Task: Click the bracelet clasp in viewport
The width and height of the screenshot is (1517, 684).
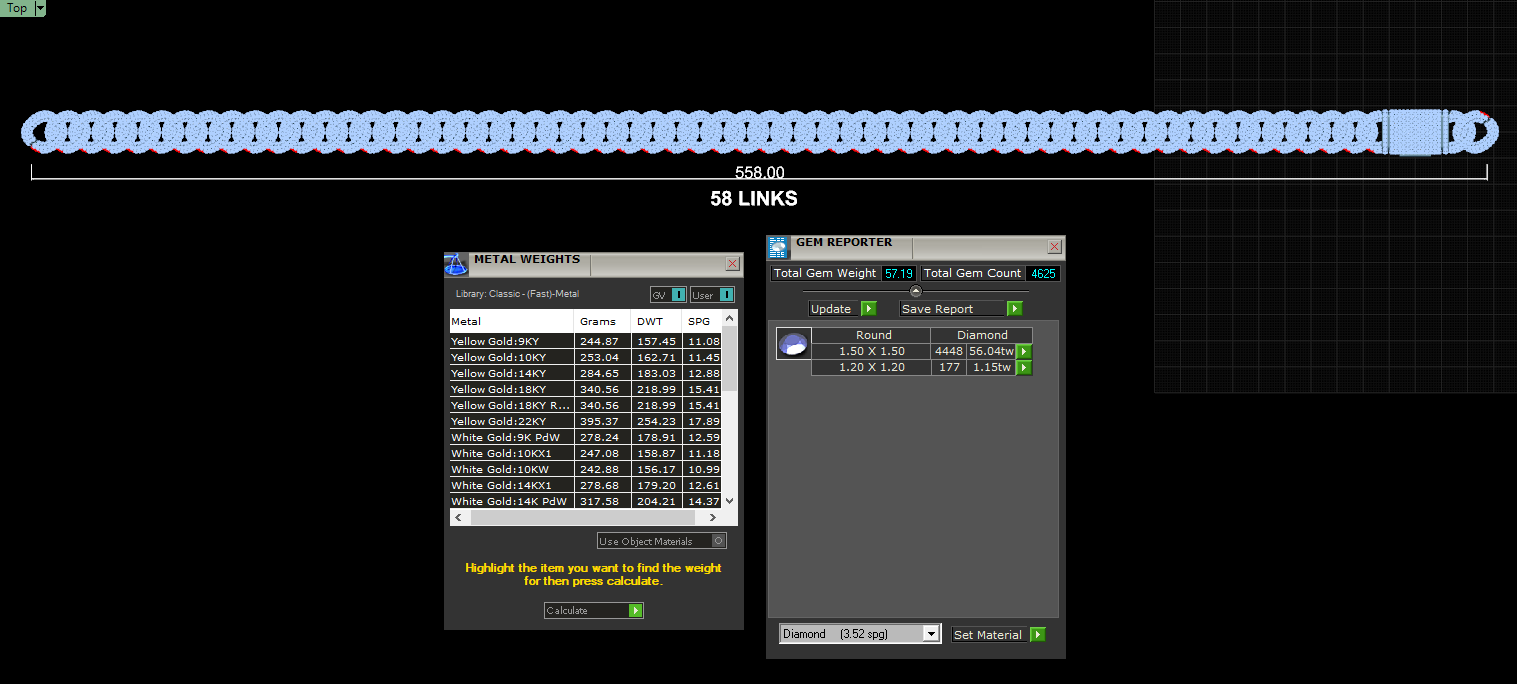Action: (1417, 132)
